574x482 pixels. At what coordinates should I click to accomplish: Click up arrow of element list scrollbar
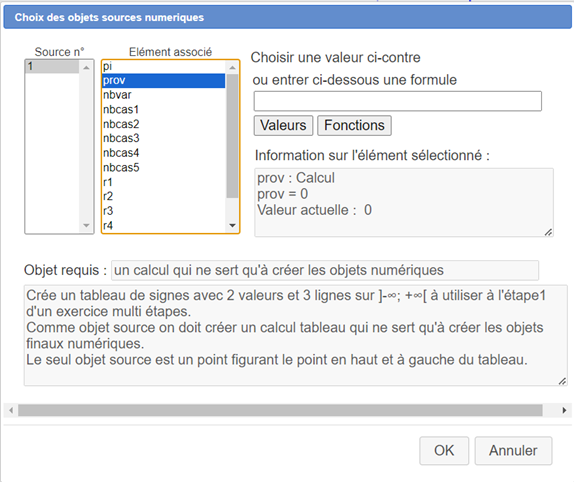tap(232, 67)
